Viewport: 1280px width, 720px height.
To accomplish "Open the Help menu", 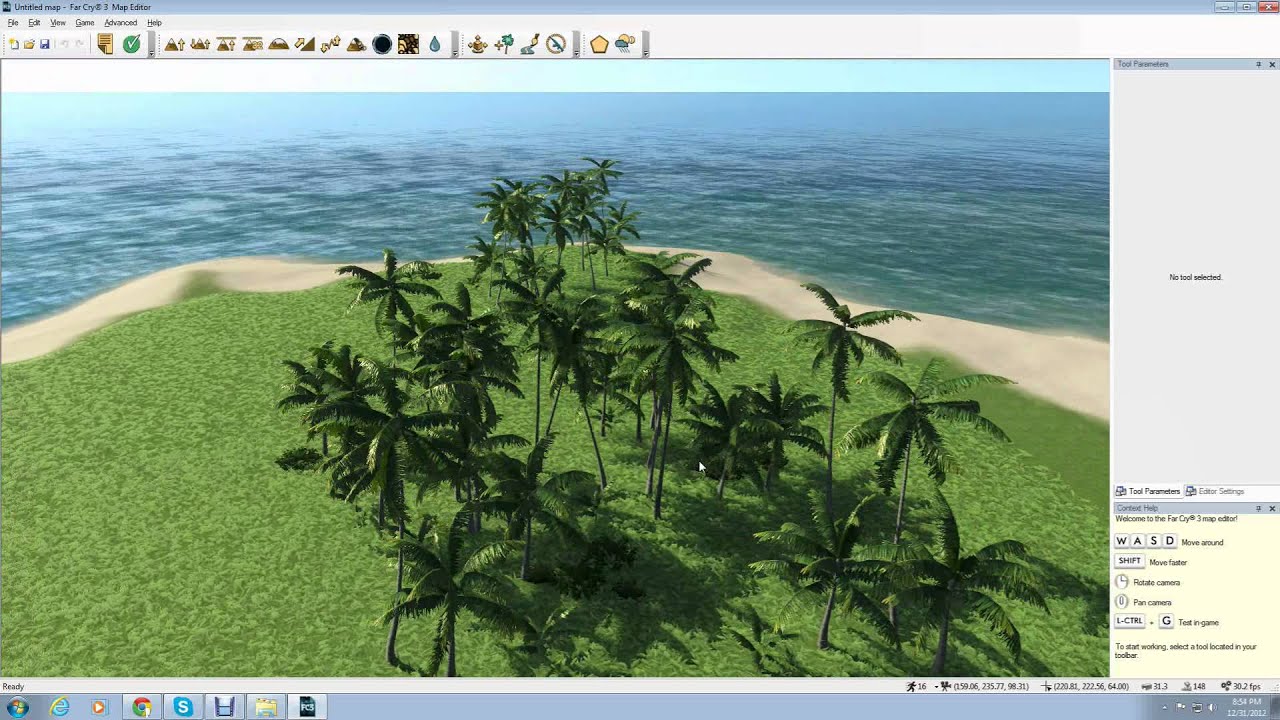I will pyautogui.click(x=154, y=22).
